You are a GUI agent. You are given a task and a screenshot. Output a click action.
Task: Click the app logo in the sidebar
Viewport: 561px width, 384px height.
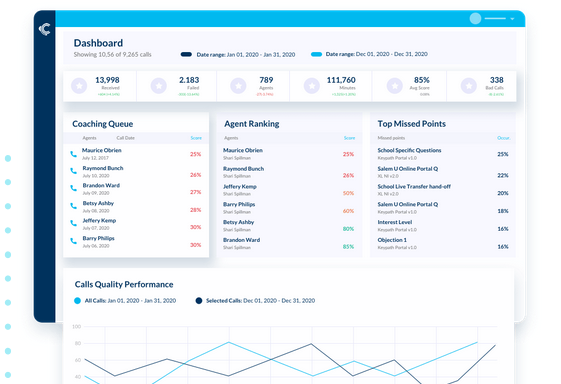pos(45,29)
